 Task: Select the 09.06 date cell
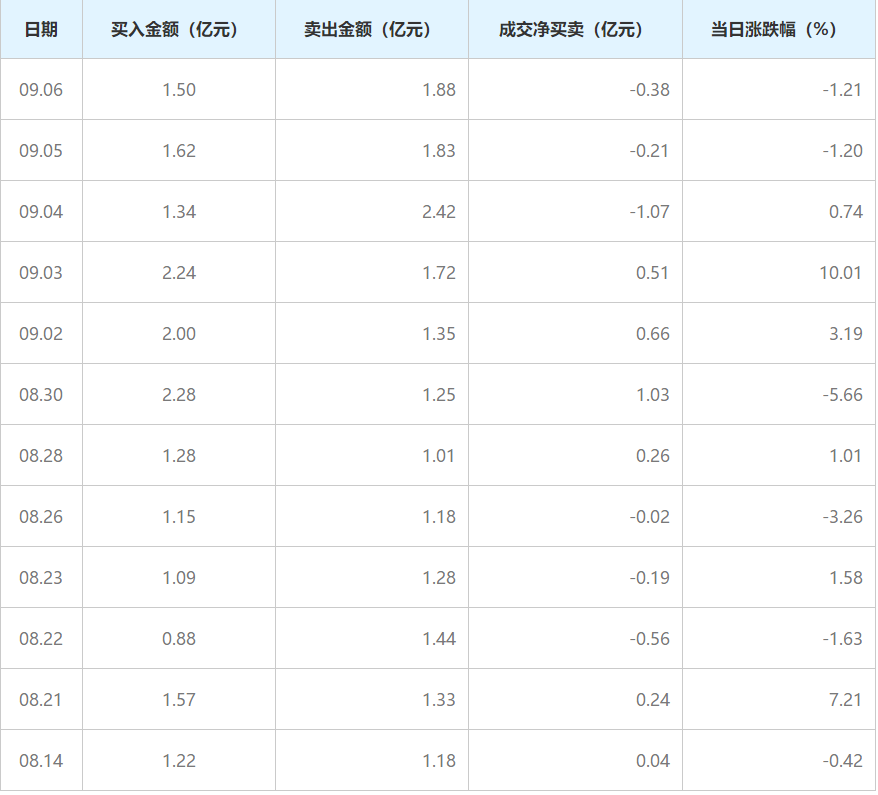click(41, 90)
